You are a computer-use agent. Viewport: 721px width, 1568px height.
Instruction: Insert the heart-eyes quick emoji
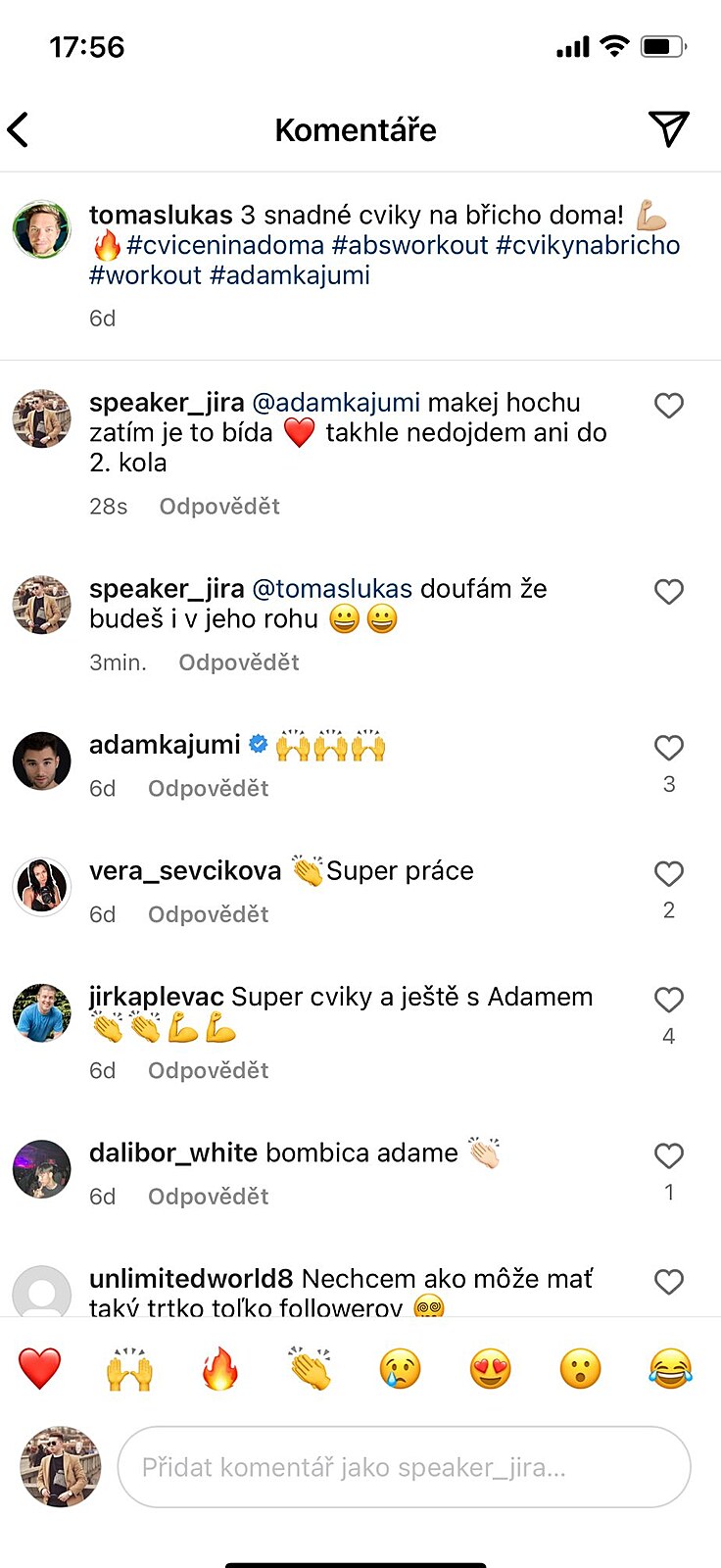[490, 1368]
